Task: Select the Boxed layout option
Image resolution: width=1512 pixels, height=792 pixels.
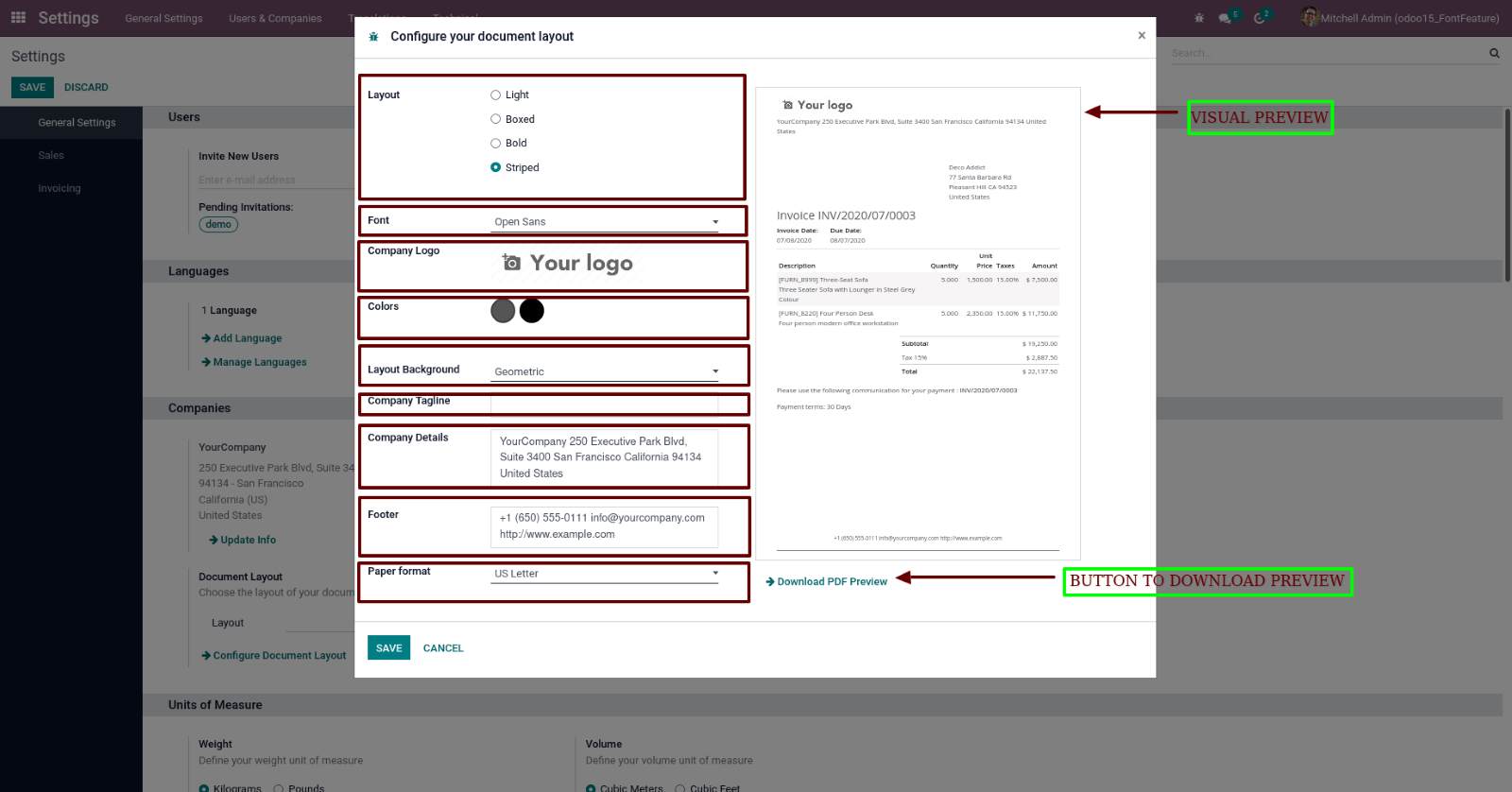Action: click(x=495, y=119)
